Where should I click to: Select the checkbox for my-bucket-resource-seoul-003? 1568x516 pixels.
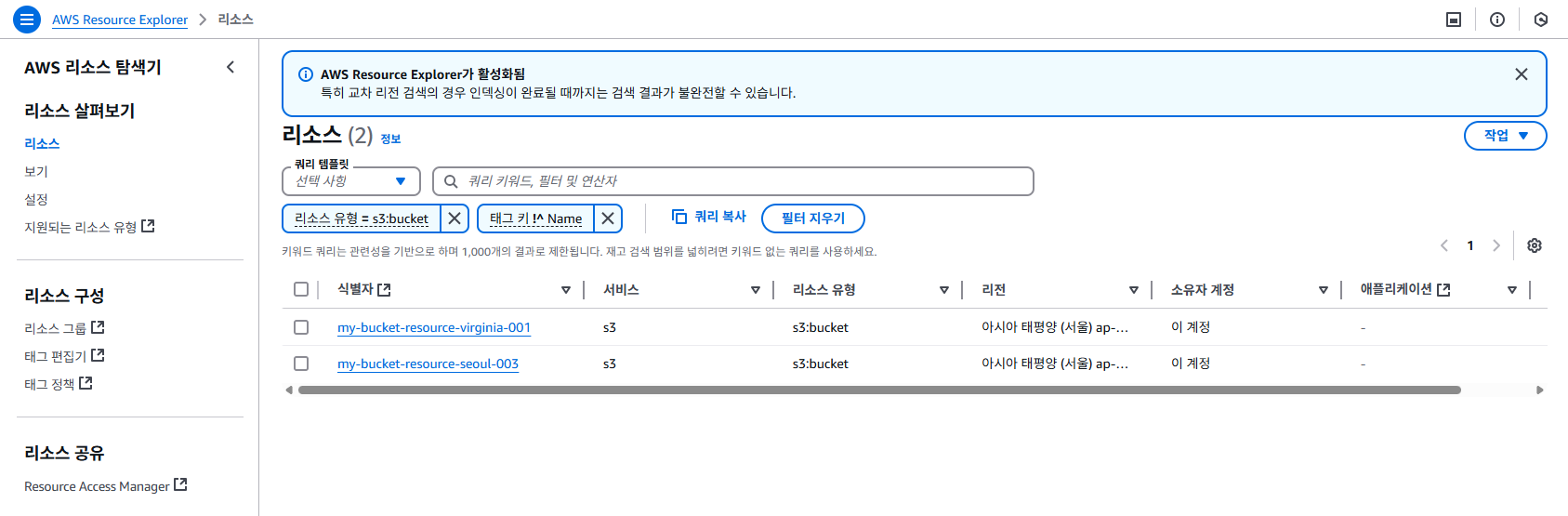coord(301,364)
